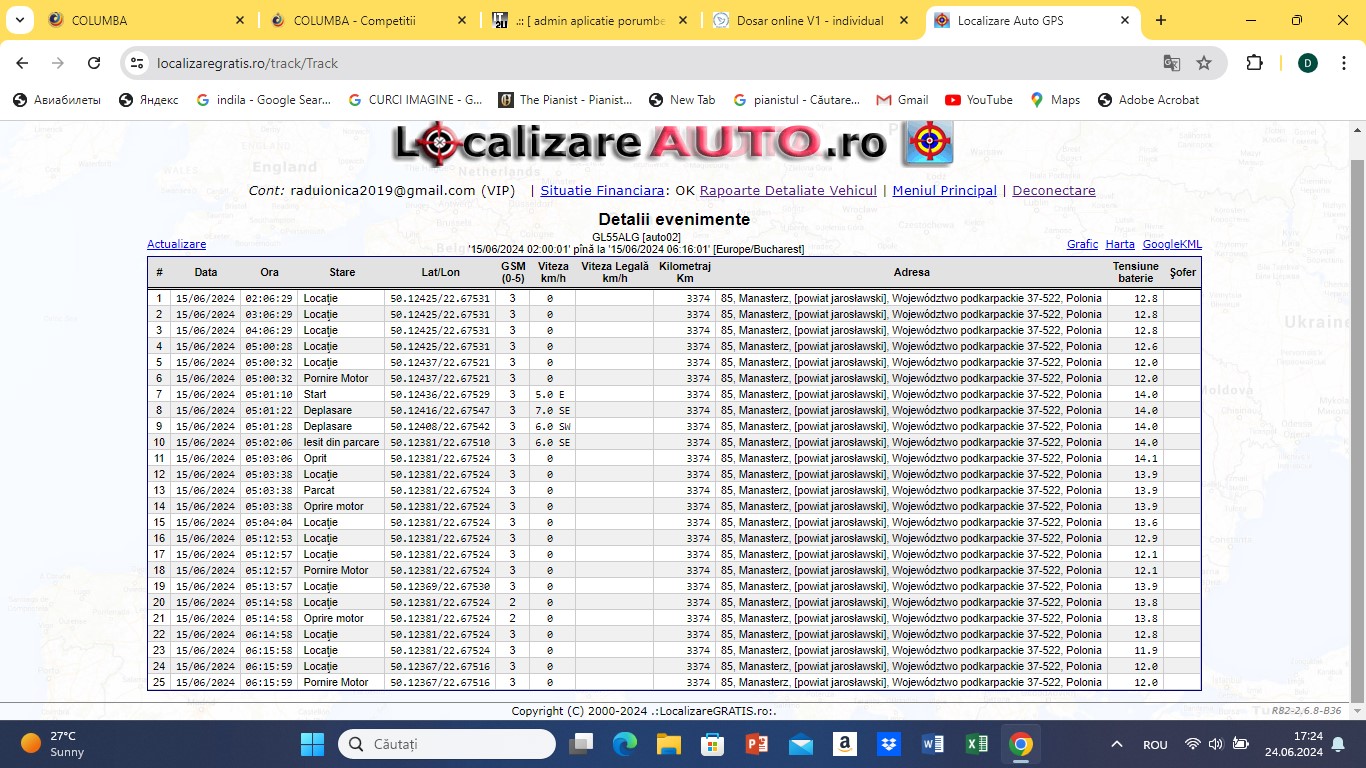Click the Deconectare logout link
Viewport: 1366px width, 768px height.
[x=1053, y=190]
